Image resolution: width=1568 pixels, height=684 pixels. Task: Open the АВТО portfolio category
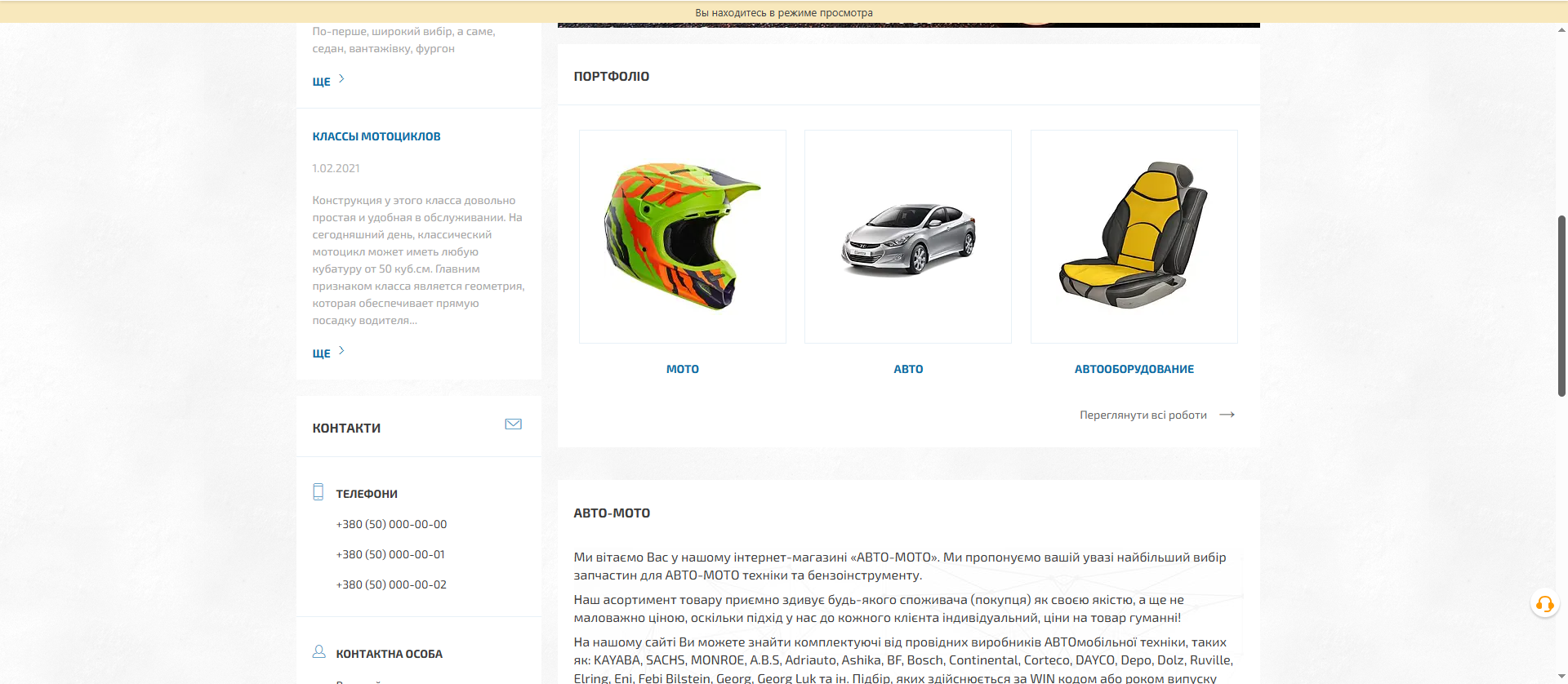(908, 369)
